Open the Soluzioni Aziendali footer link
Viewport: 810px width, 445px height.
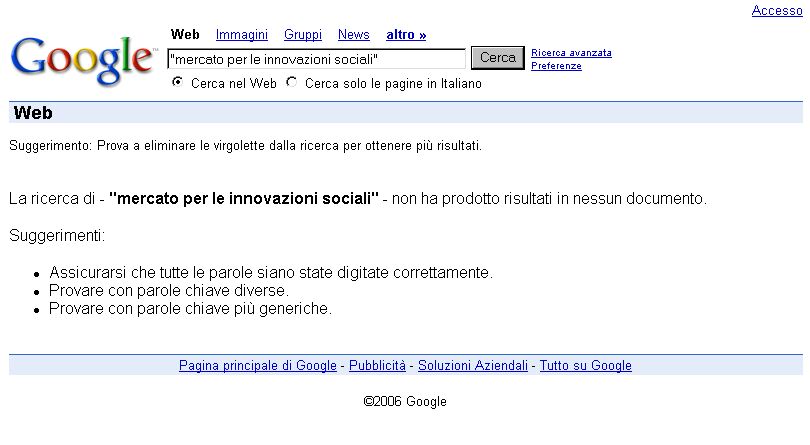[x=473, y=366]
